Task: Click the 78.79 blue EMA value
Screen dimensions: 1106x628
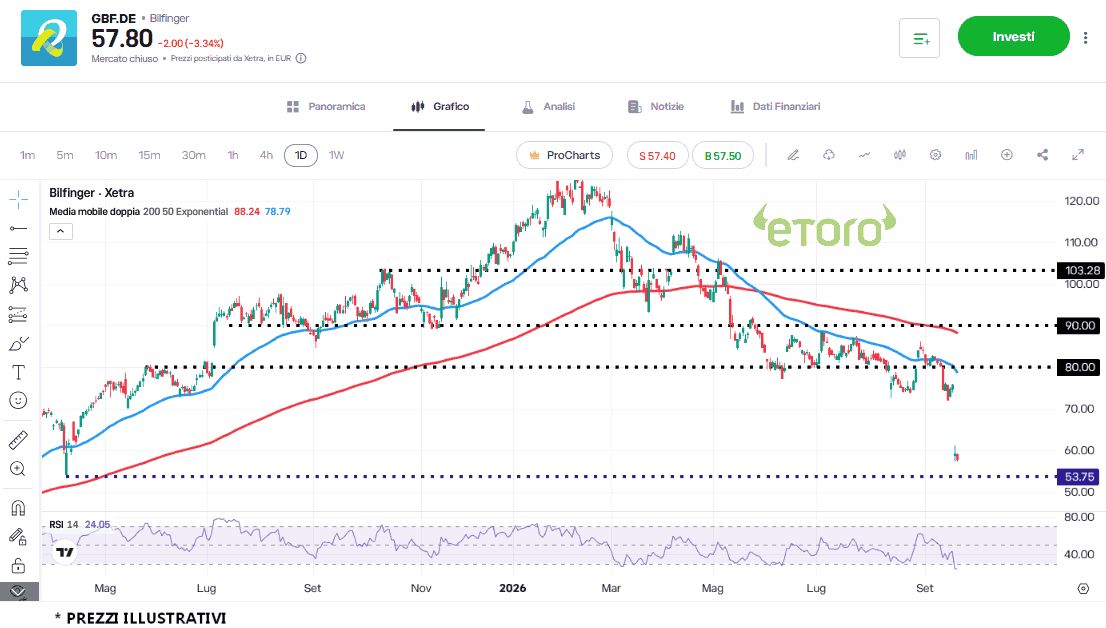Action: point(278,212)
